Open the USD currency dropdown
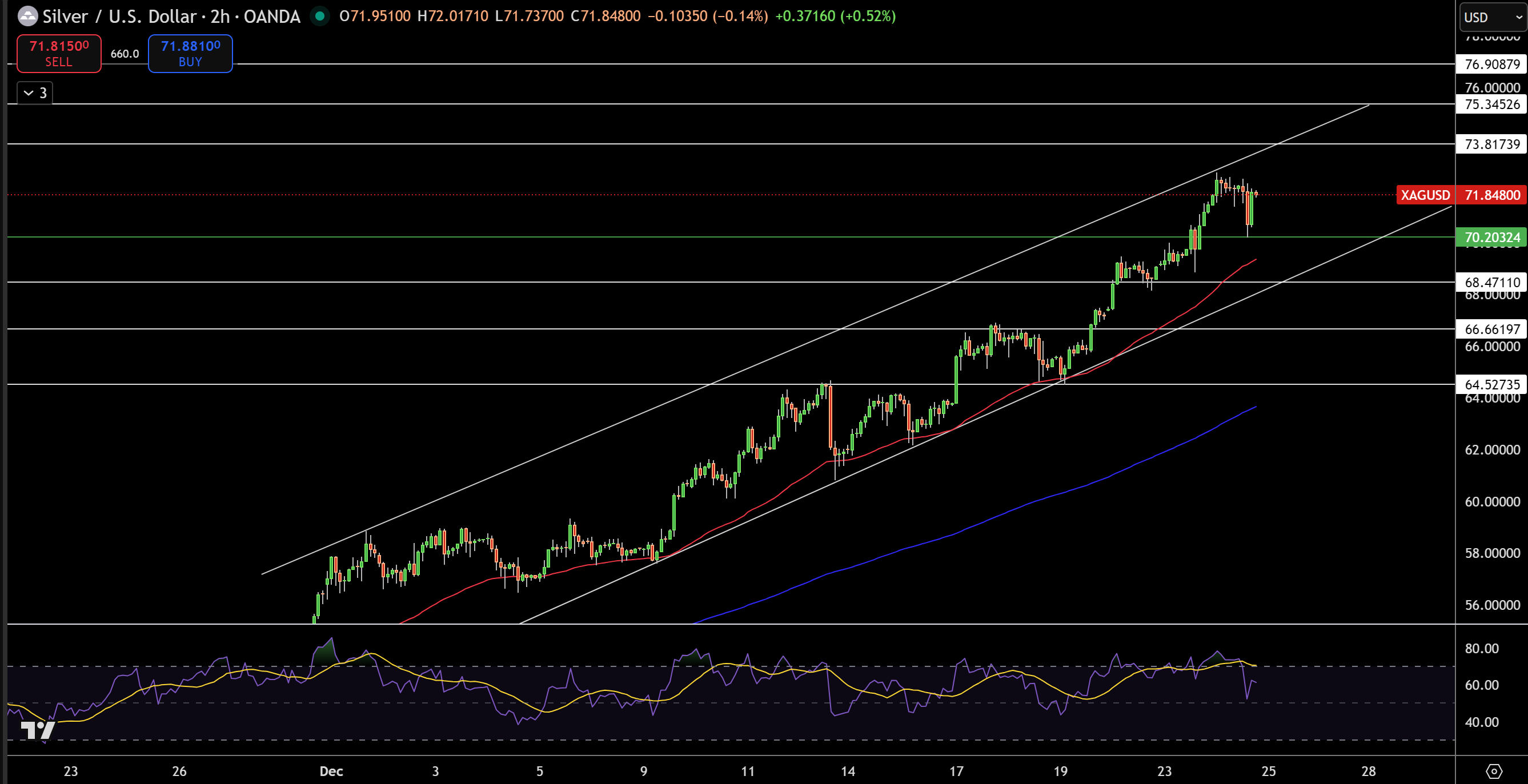This screenshot has height=784, width=1528. 1493,17
